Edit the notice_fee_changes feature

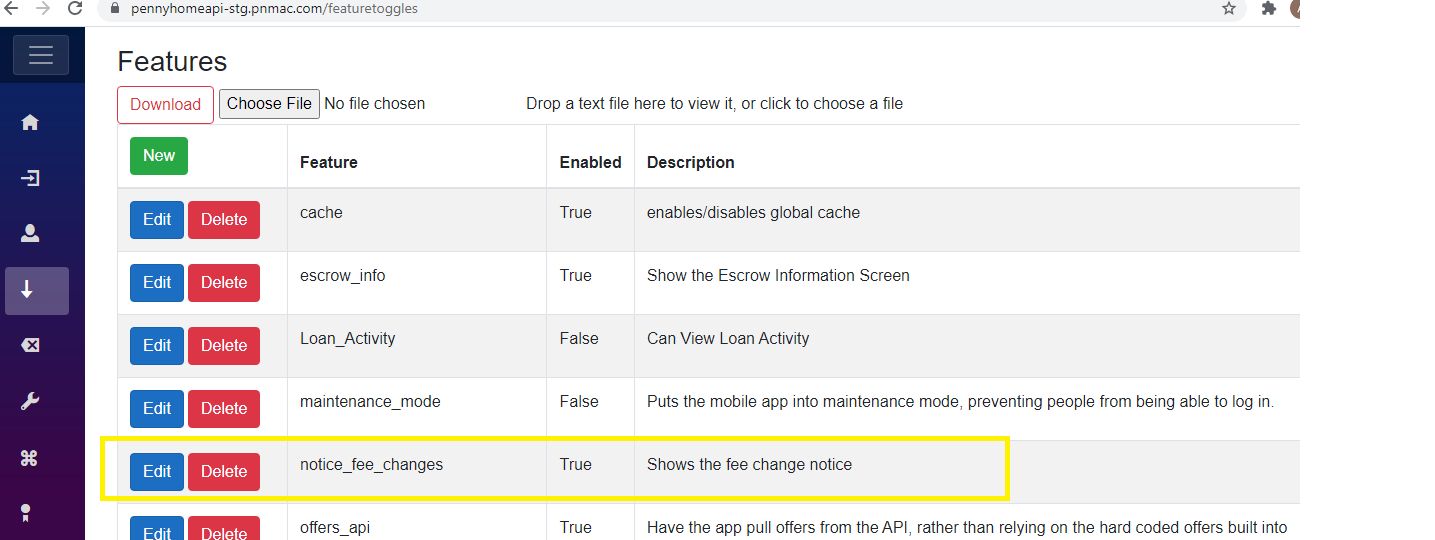[x=157, y=472]
